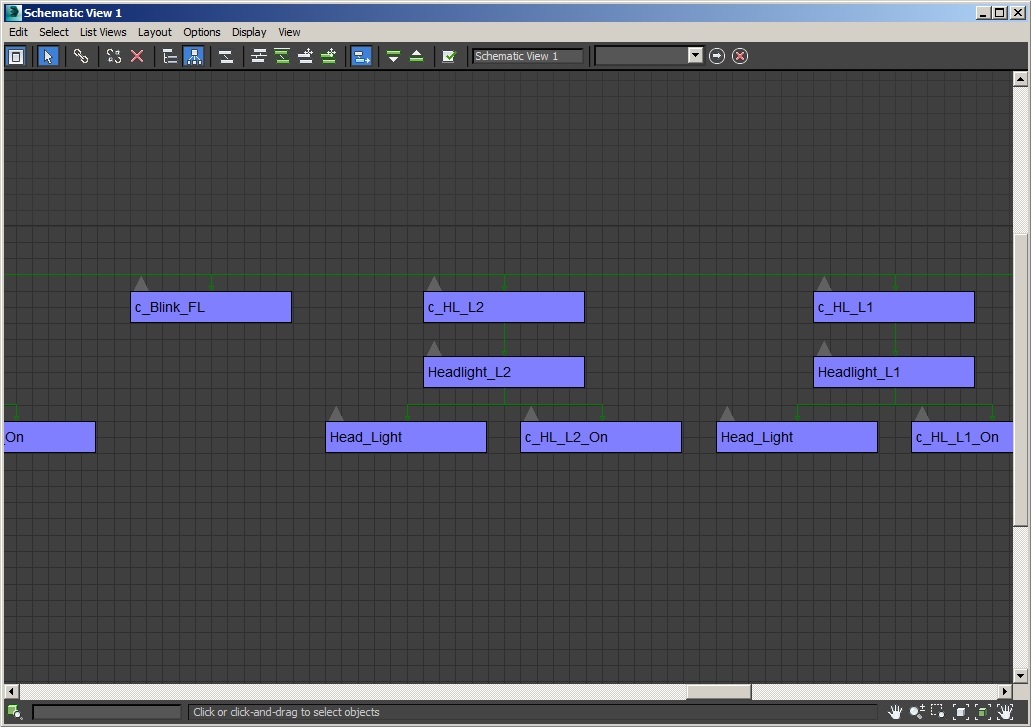
Task: Open the Layout menu
Action: click(154, 32)
